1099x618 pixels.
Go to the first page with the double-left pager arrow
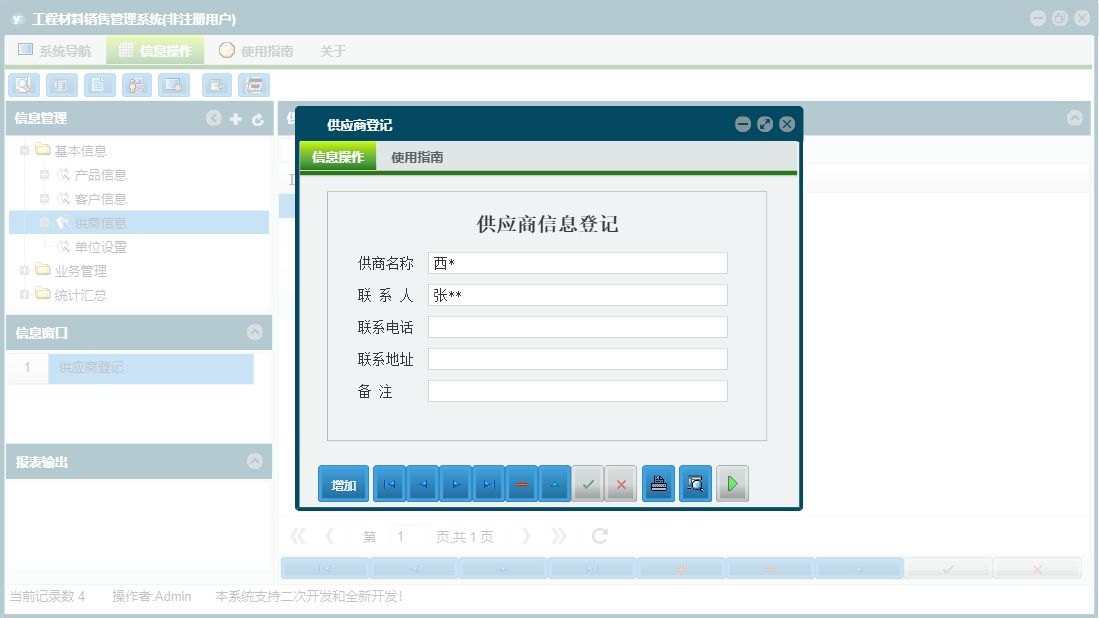pos(297,536)
